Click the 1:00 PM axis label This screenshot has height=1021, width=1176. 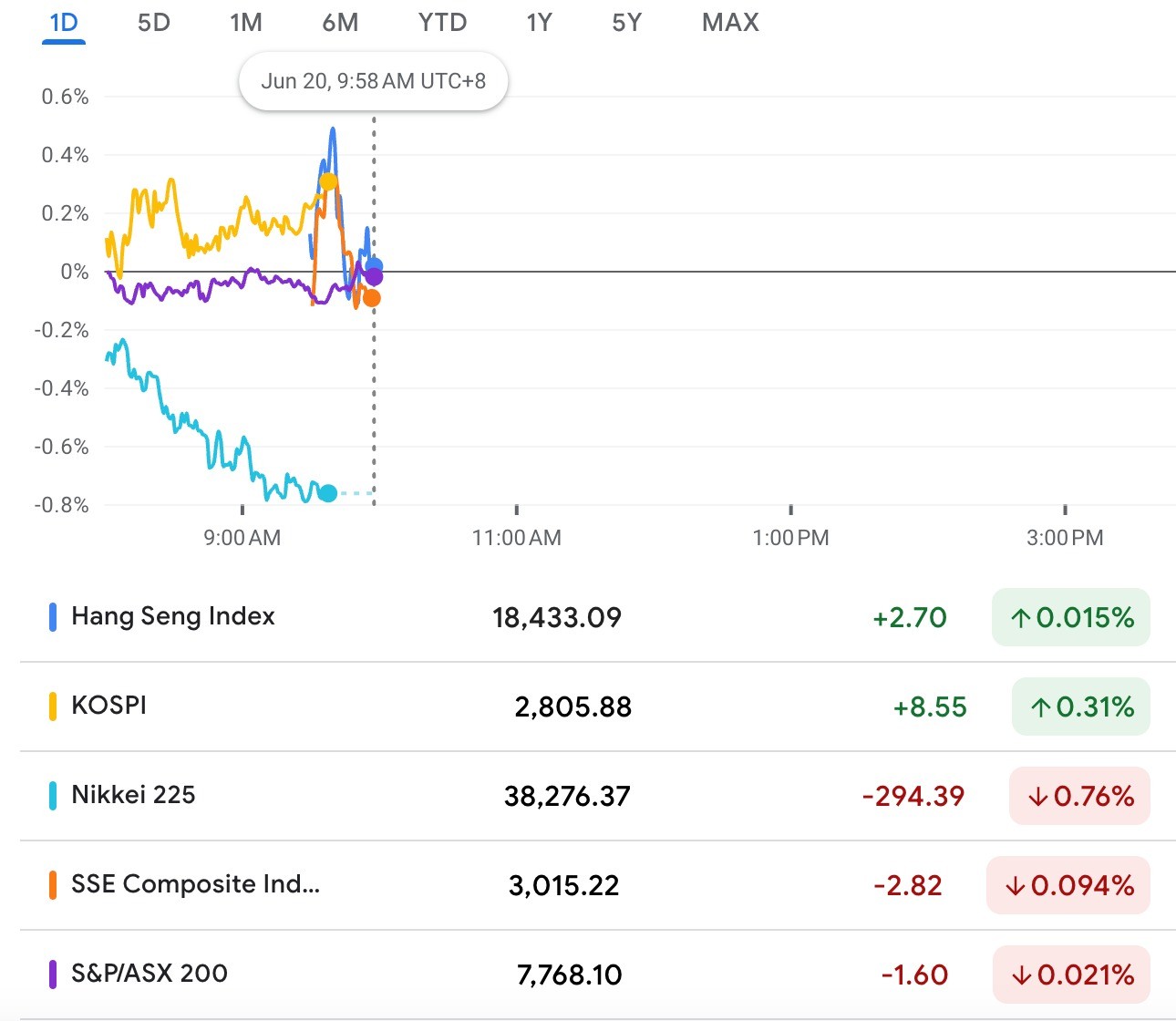(790, 538)
